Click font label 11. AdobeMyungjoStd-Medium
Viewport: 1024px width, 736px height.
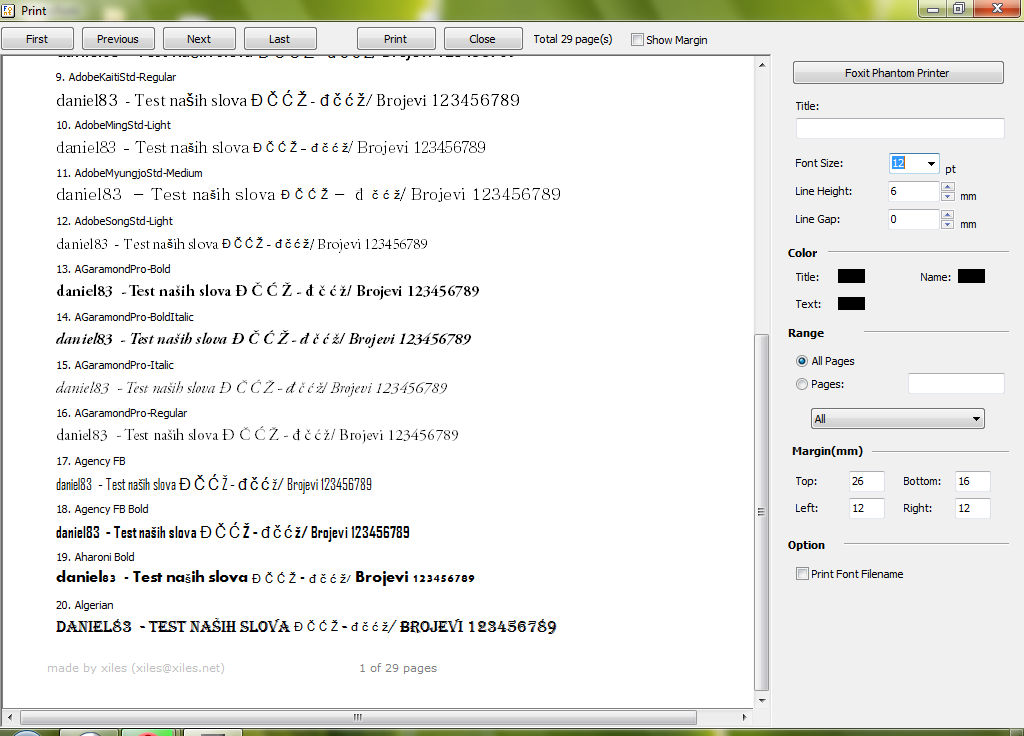point(129,173)
